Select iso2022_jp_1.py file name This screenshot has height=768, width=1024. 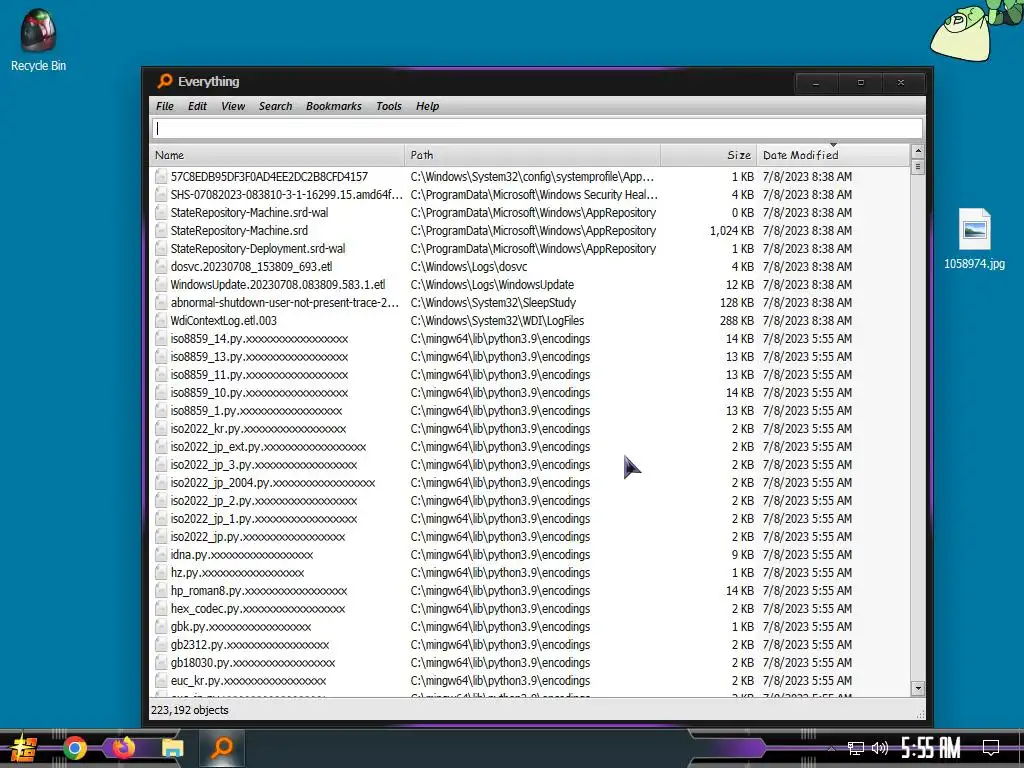264,519
